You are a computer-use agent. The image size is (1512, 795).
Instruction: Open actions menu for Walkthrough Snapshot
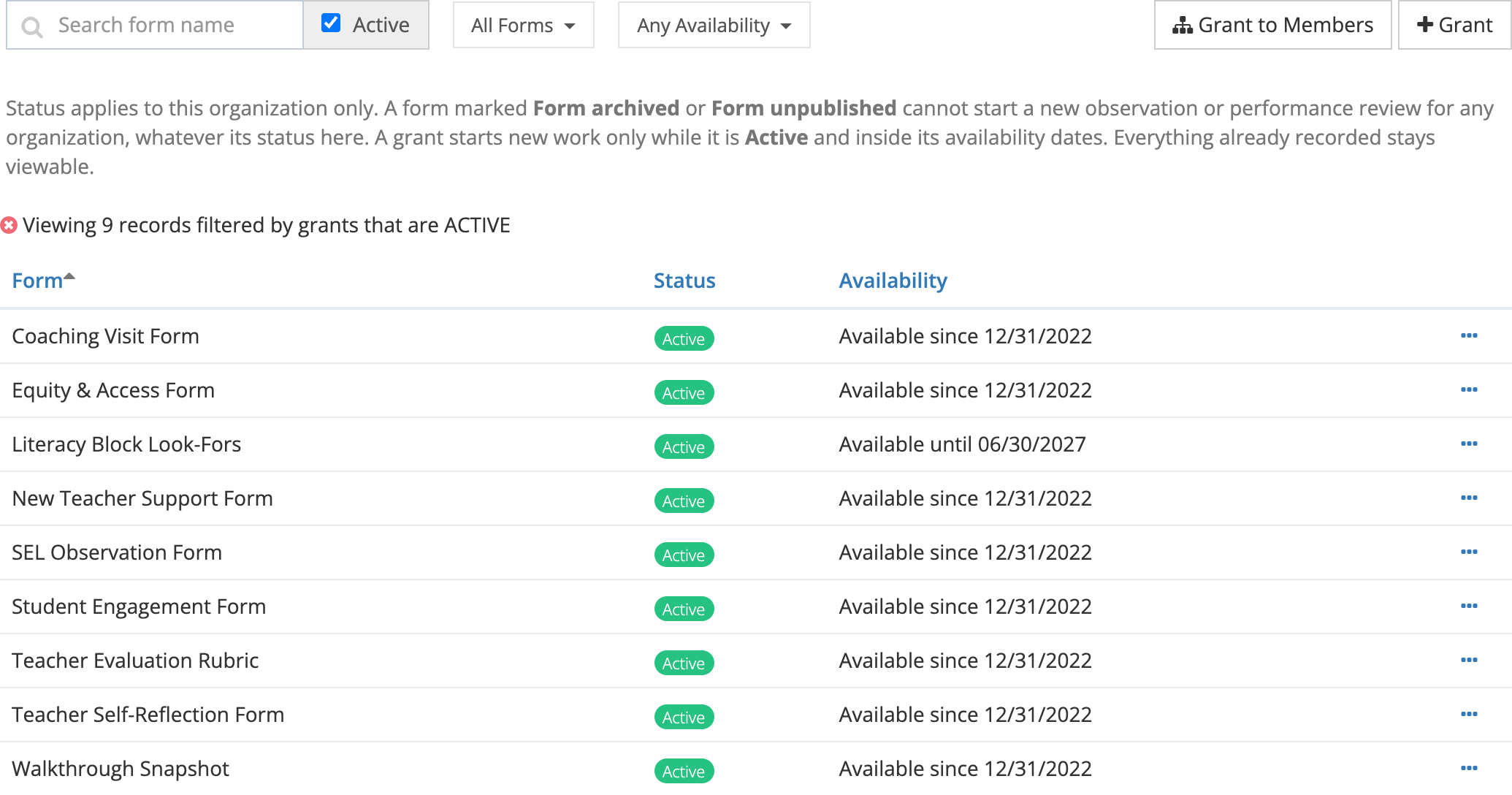tap(1469, 769)
